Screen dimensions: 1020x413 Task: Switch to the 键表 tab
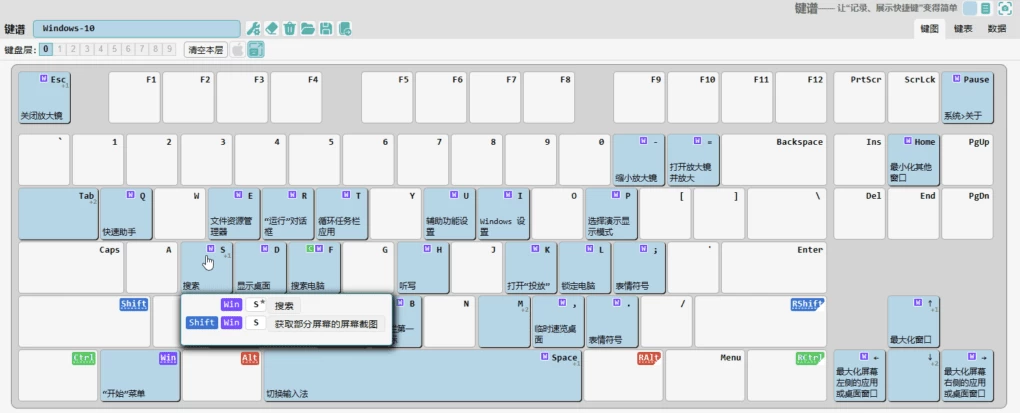[963, 29]
